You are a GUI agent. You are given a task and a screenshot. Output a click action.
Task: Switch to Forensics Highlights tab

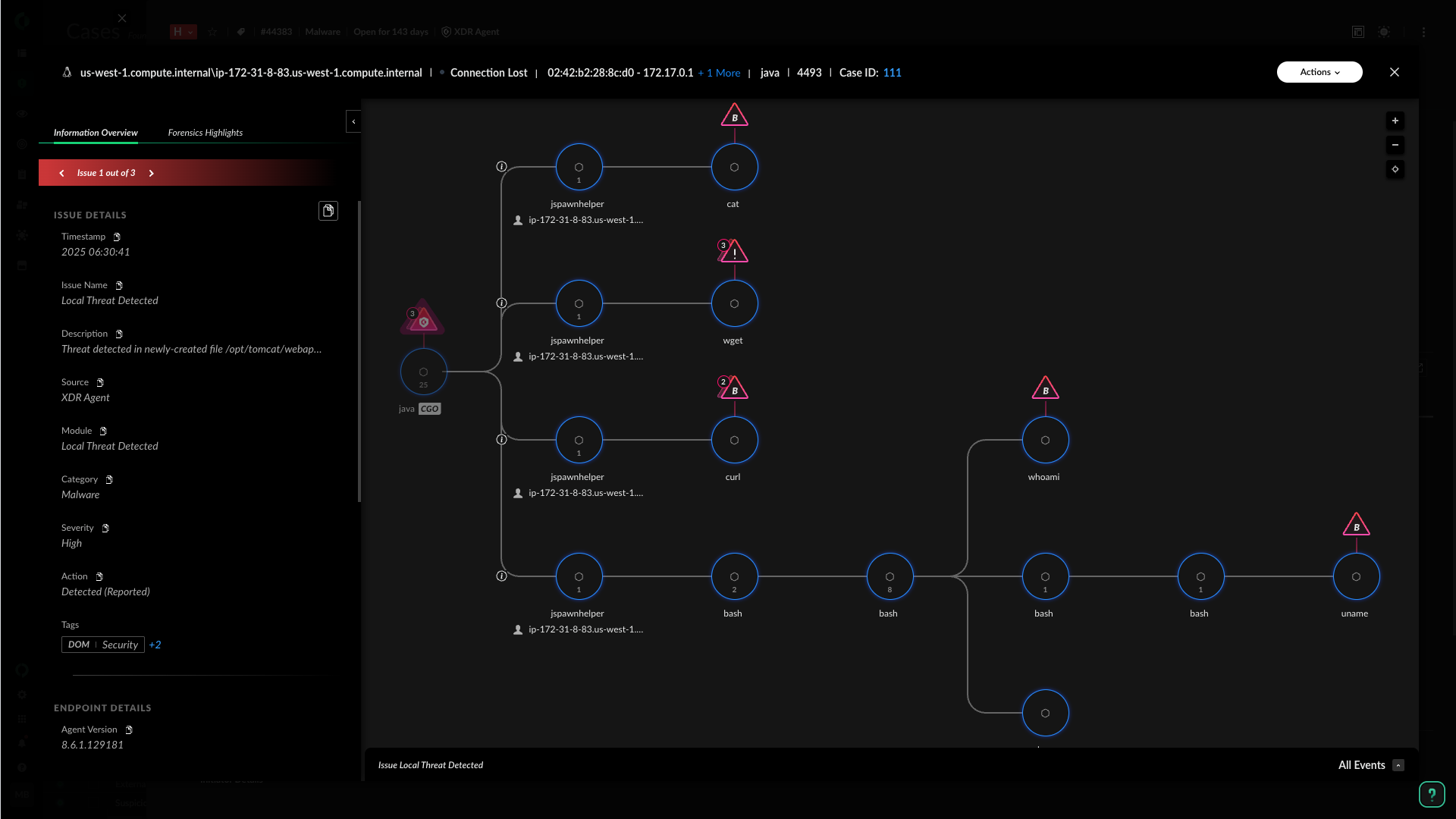(205, 133)
